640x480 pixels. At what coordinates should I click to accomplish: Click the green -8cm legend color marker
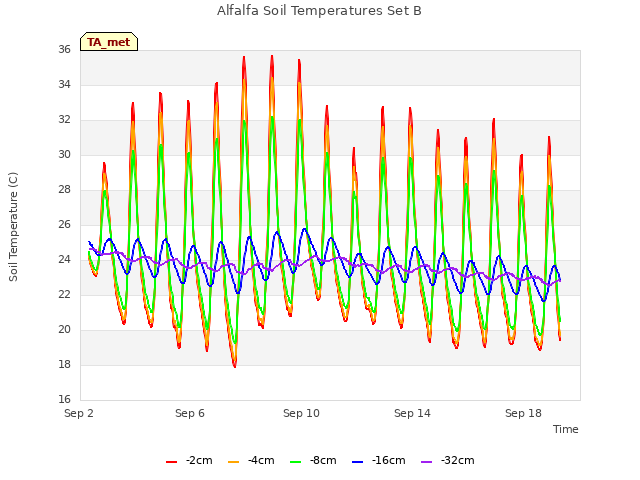tap(296, 462)
